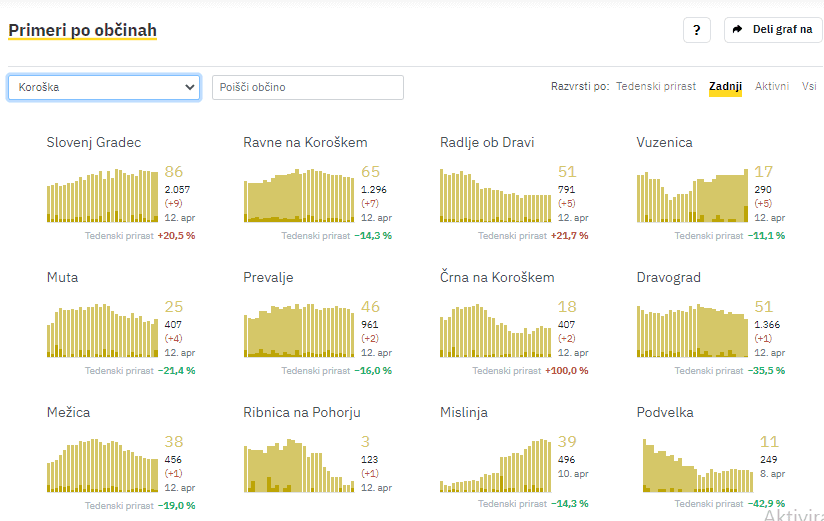Click the share arrow icon
This screenshot has height=521, width=824.
point(738,30)
